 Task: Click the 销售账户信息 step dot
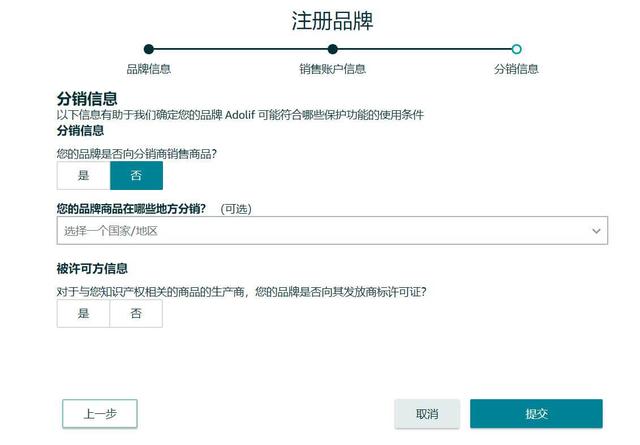point(333,49)
